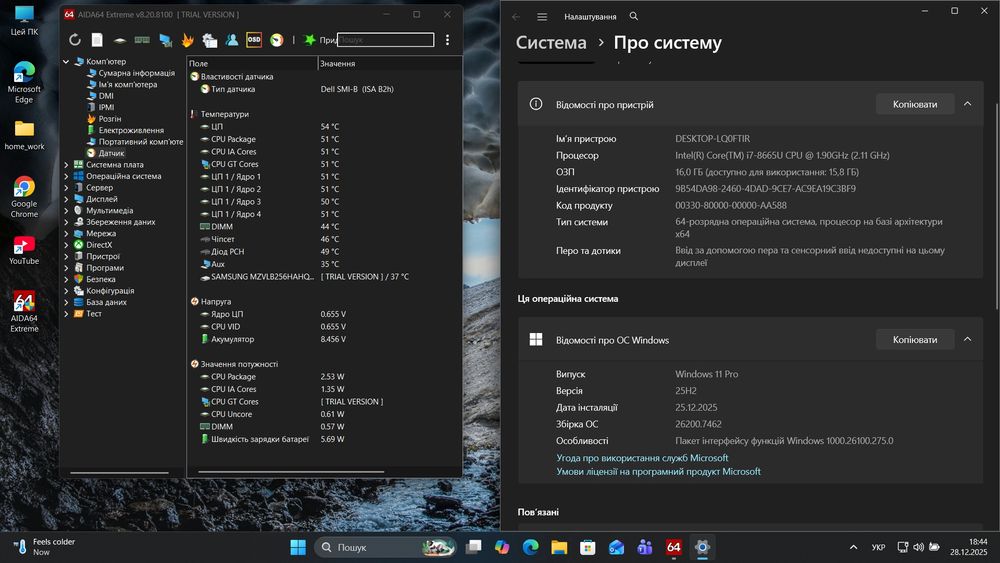1000x563 pixels.
Task: Click the disk benchmark icon in AIDA64 toolbar
Action: pos(120,40)
